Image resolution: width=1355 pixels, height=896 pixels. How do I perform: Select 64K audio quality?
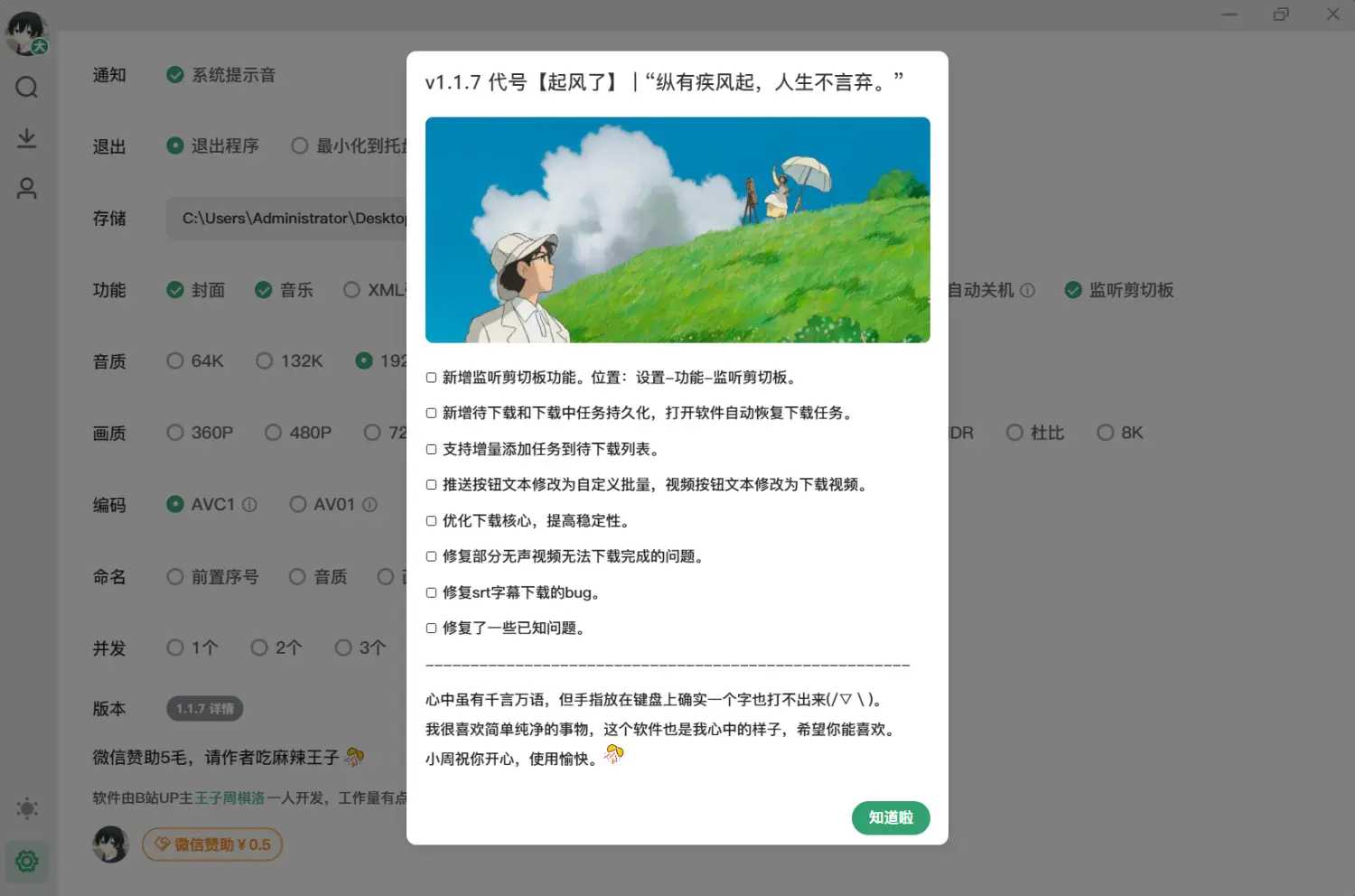(195, 361)
